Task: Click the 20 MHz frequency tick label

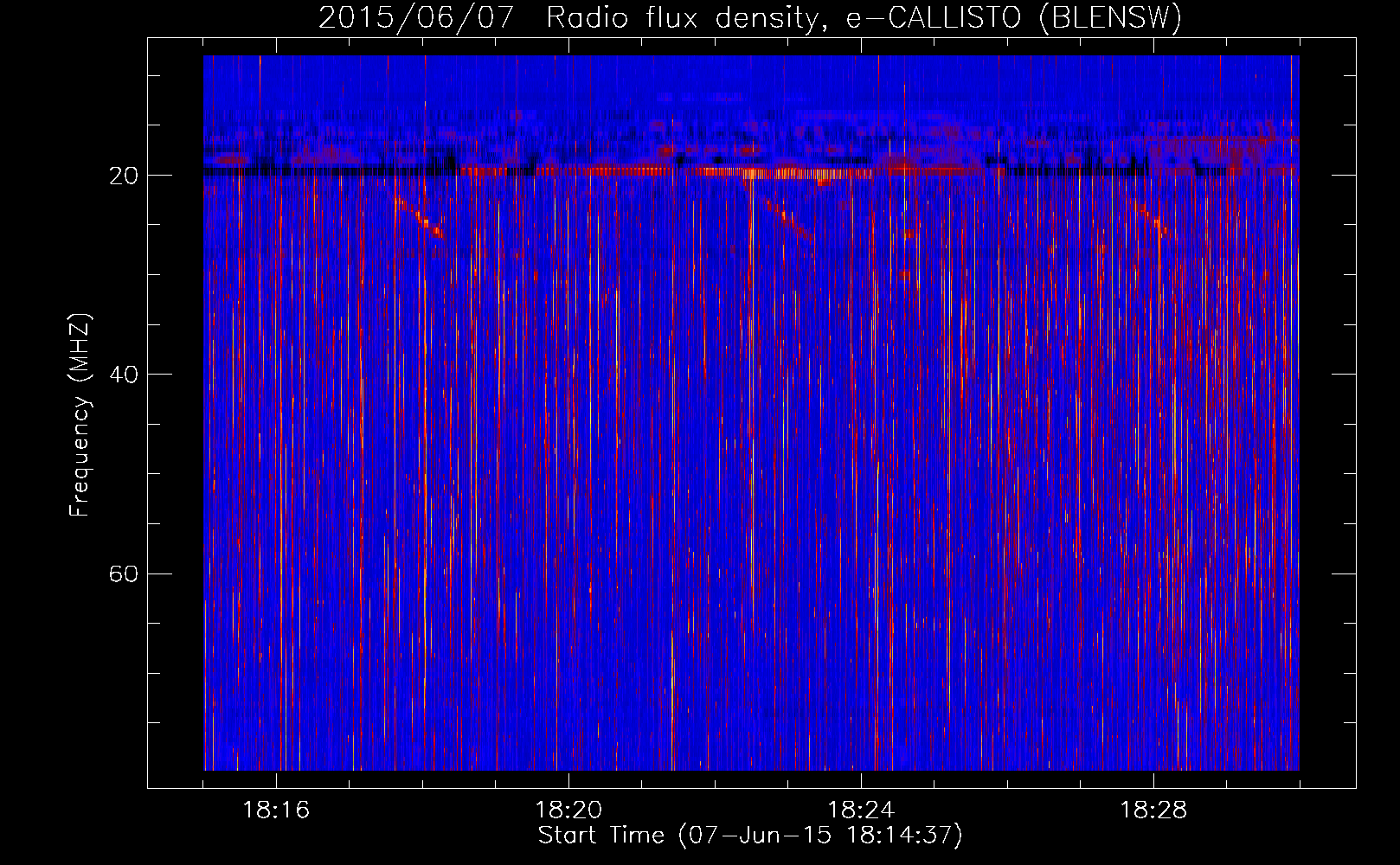Action: pos(123,176)
